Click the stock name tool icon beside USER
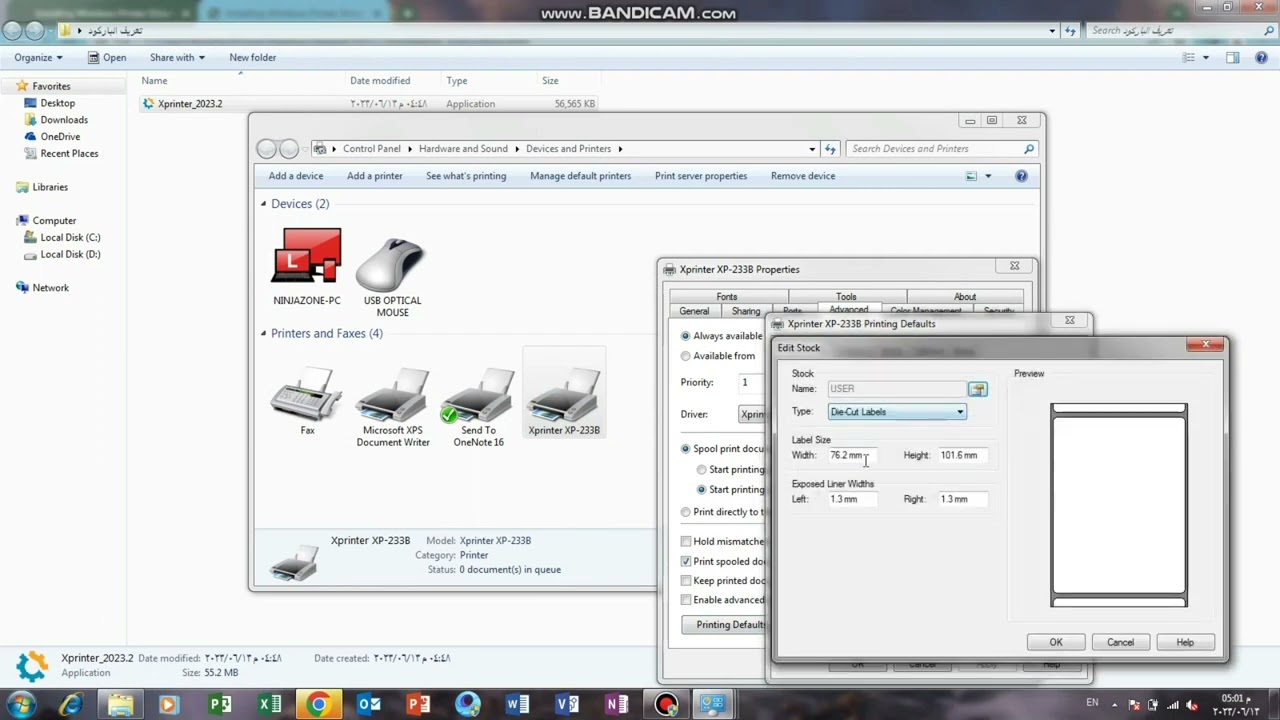Viewport: 1280px width, 720px height. tap(977, 389)
